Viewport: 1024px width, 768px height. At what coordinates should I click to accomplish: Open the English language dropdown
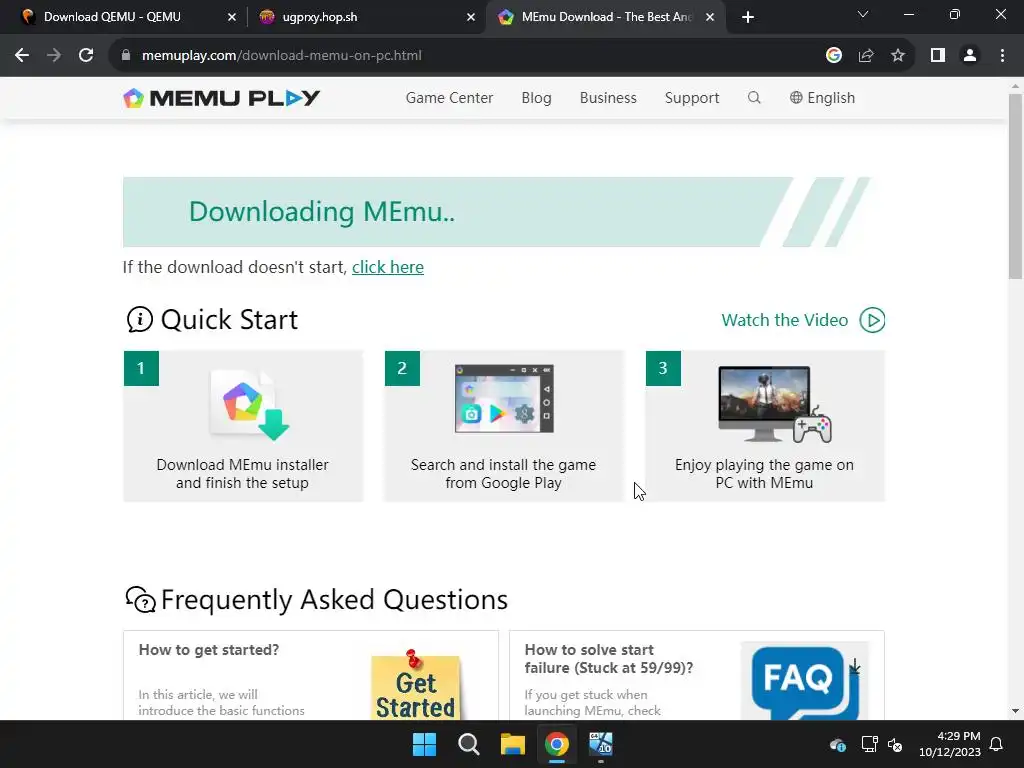[x=822, y=98]
